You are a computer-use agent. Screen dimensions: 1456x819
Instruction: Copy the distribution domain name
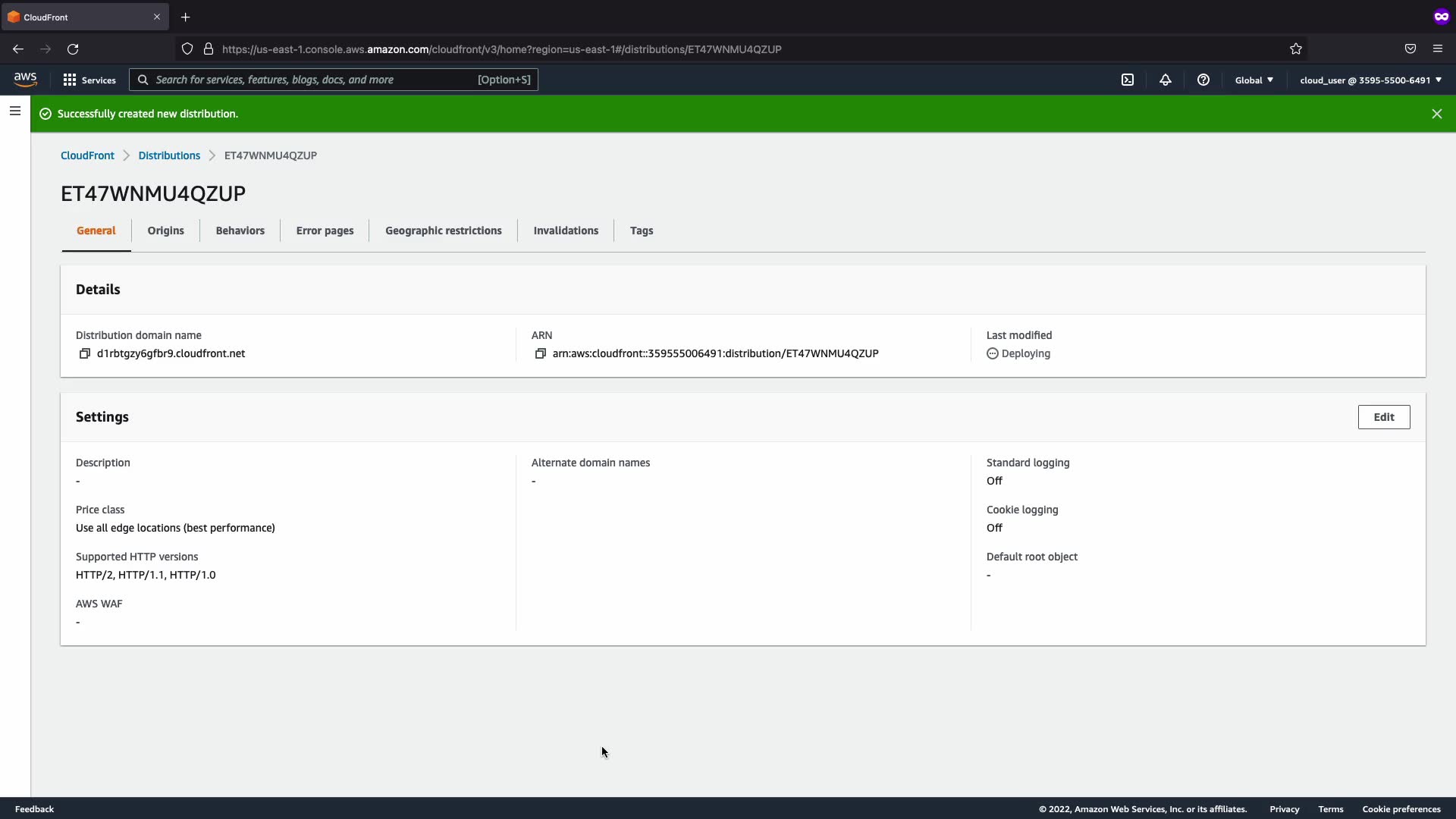click(85, 353)
